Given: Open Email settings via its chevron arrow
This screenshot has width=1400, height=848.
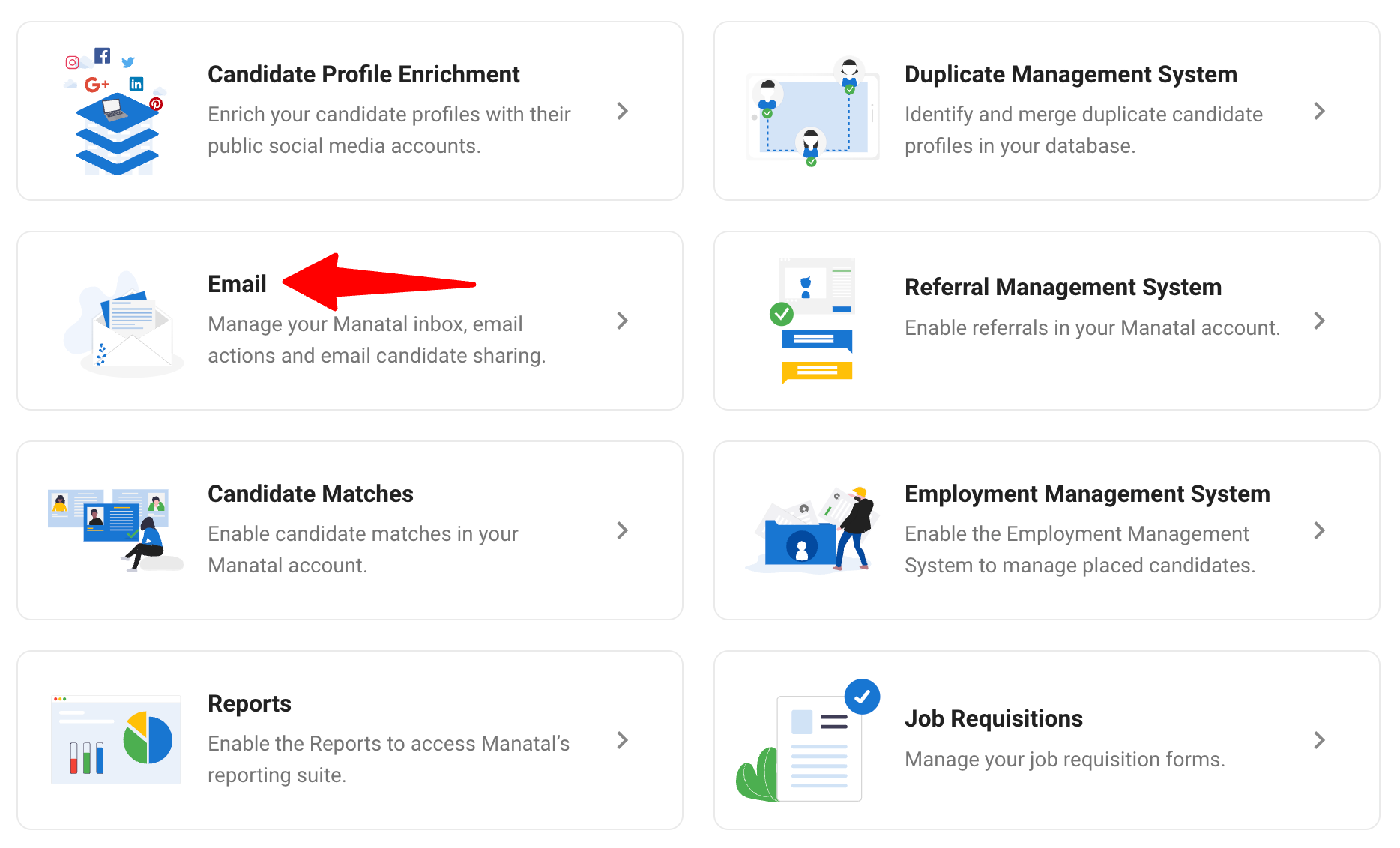Looking at the screenshot, I should pos(622,321).
